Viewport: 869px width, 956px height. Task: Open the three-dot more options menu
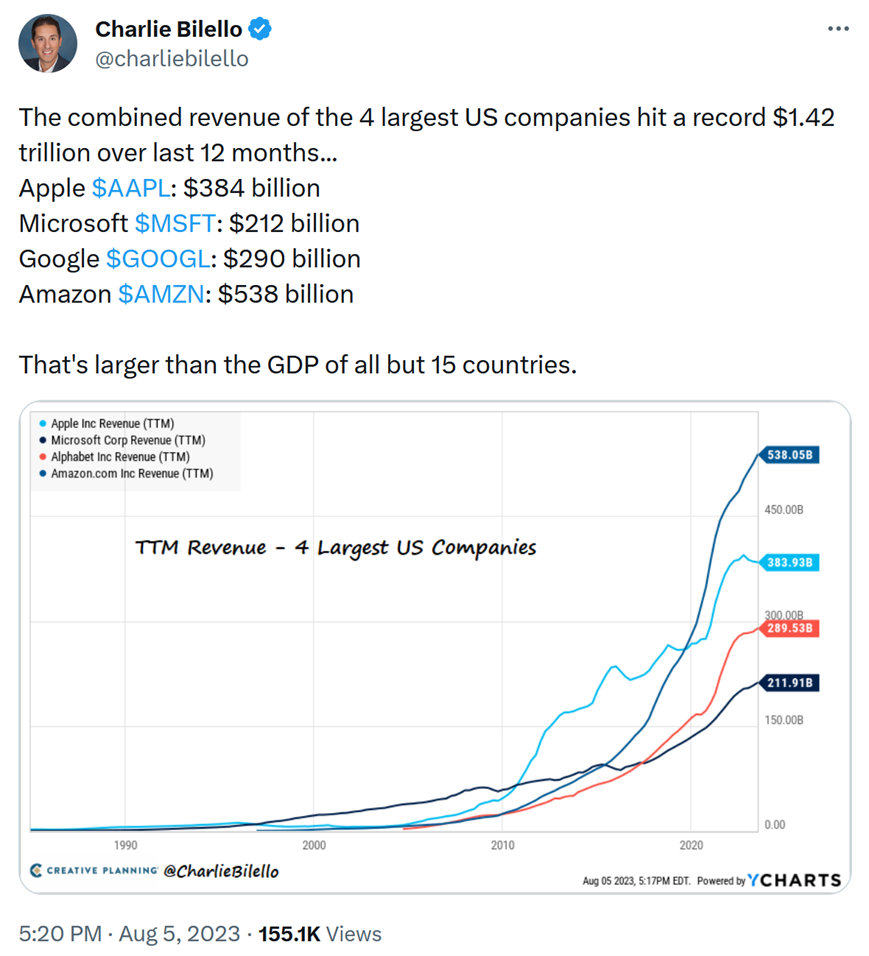838,29
